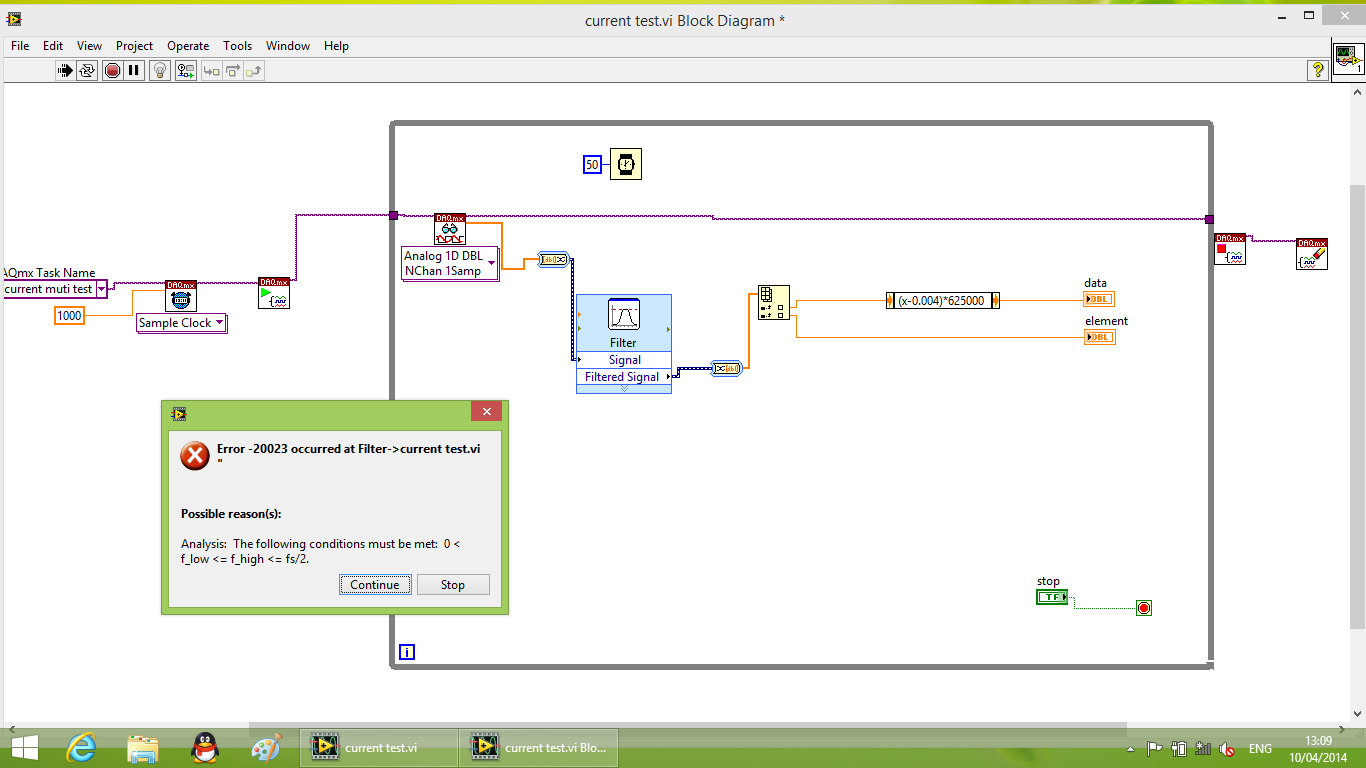The width and height of the screenshot is (1366, 768).
Task: Switch to current test.vi front panel taskbar item
Action: point(379,747)
